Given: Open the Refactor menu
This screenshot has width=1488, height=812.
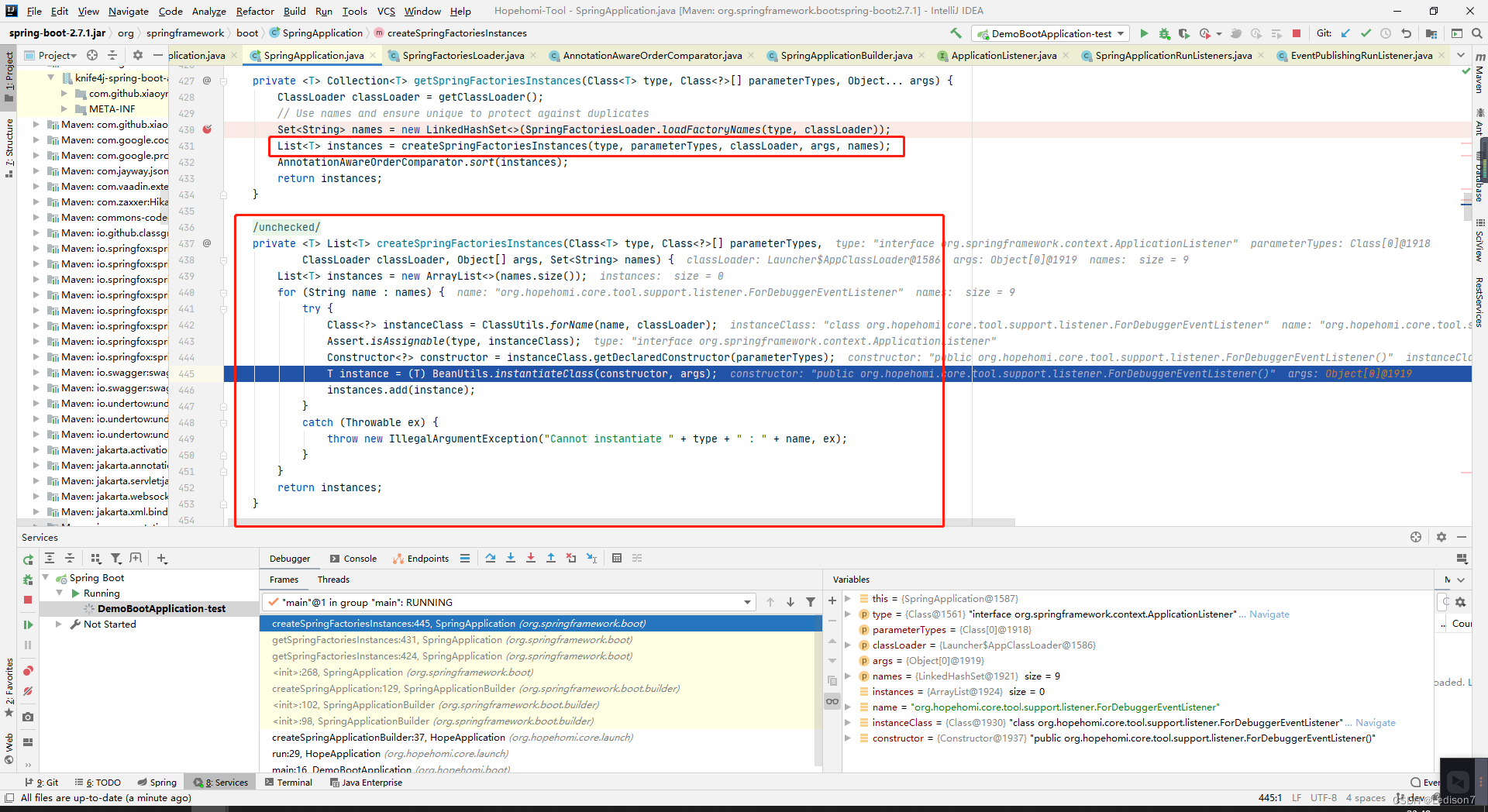Looking at the screenshot, I should [255, 11].
